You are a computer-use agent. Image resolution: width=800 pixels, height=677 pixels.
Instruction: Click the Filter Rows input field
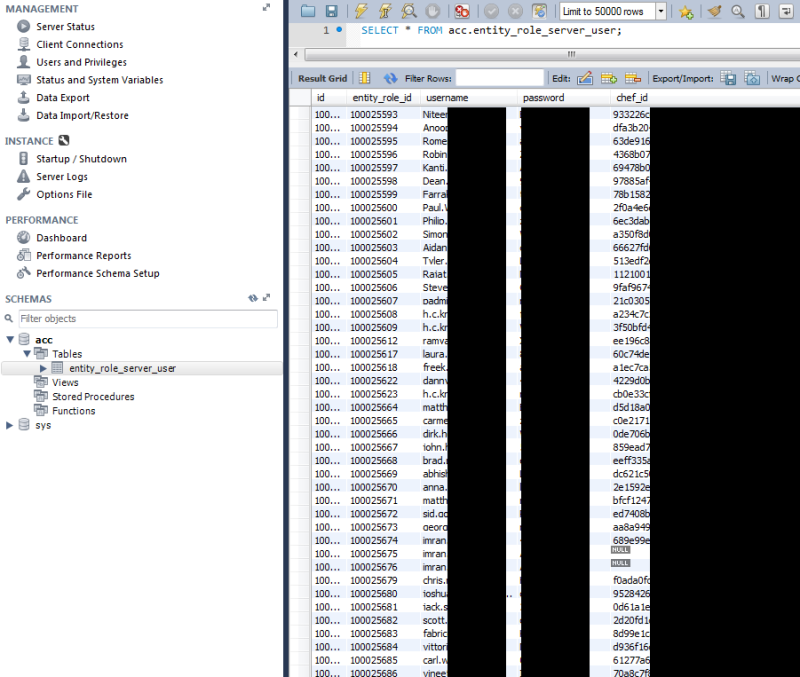tap(499, 78)
